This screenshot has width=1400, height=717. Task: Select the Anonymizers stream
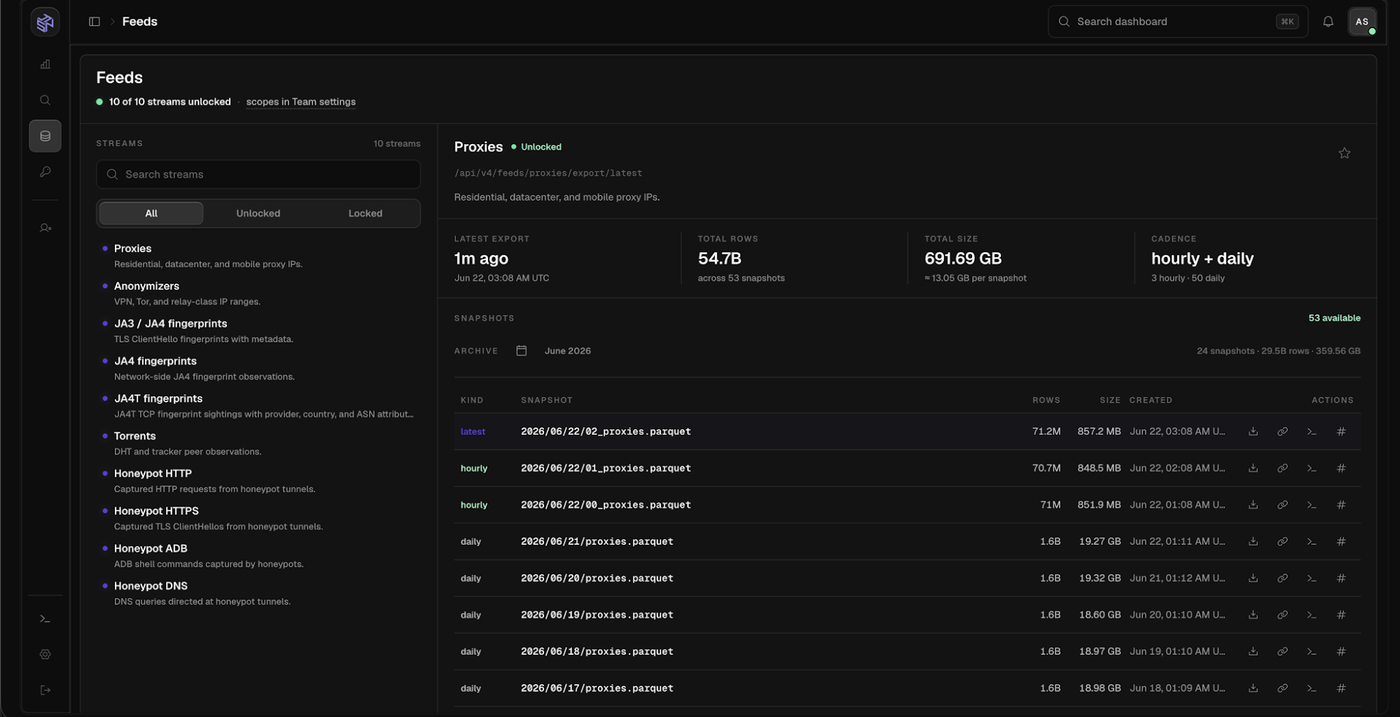coord(258,293)
